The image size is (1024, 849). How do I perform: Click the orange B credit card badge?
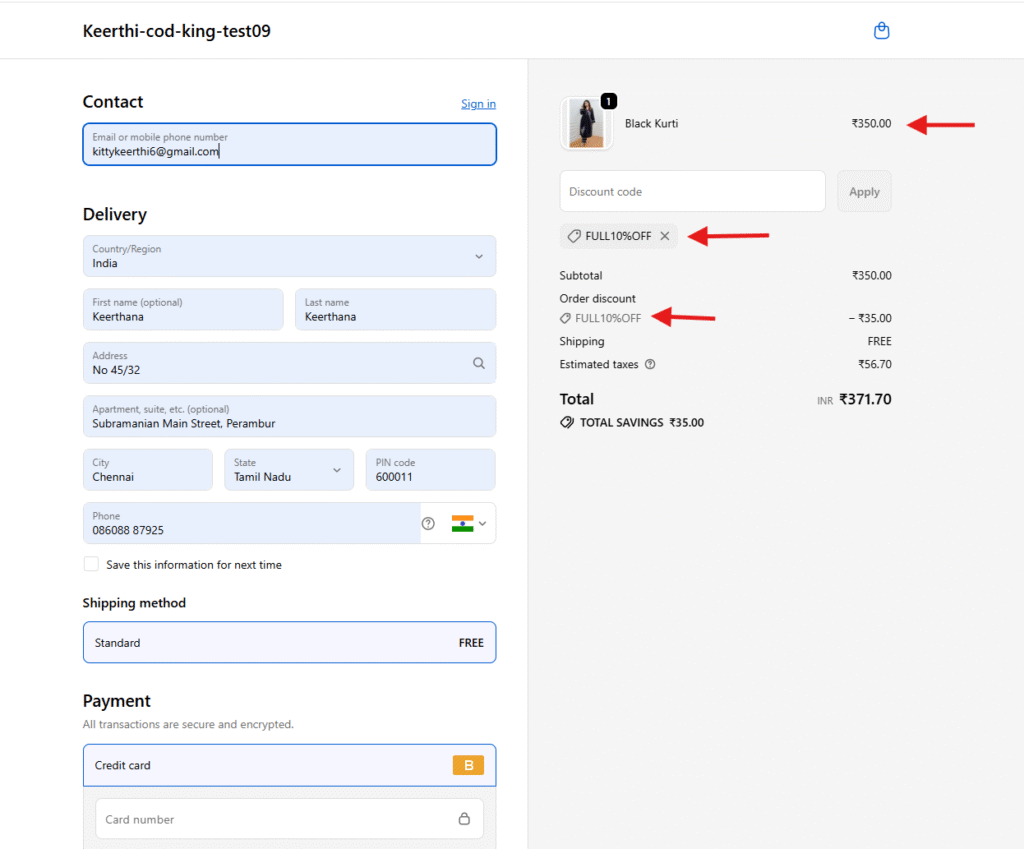[468, 766]
